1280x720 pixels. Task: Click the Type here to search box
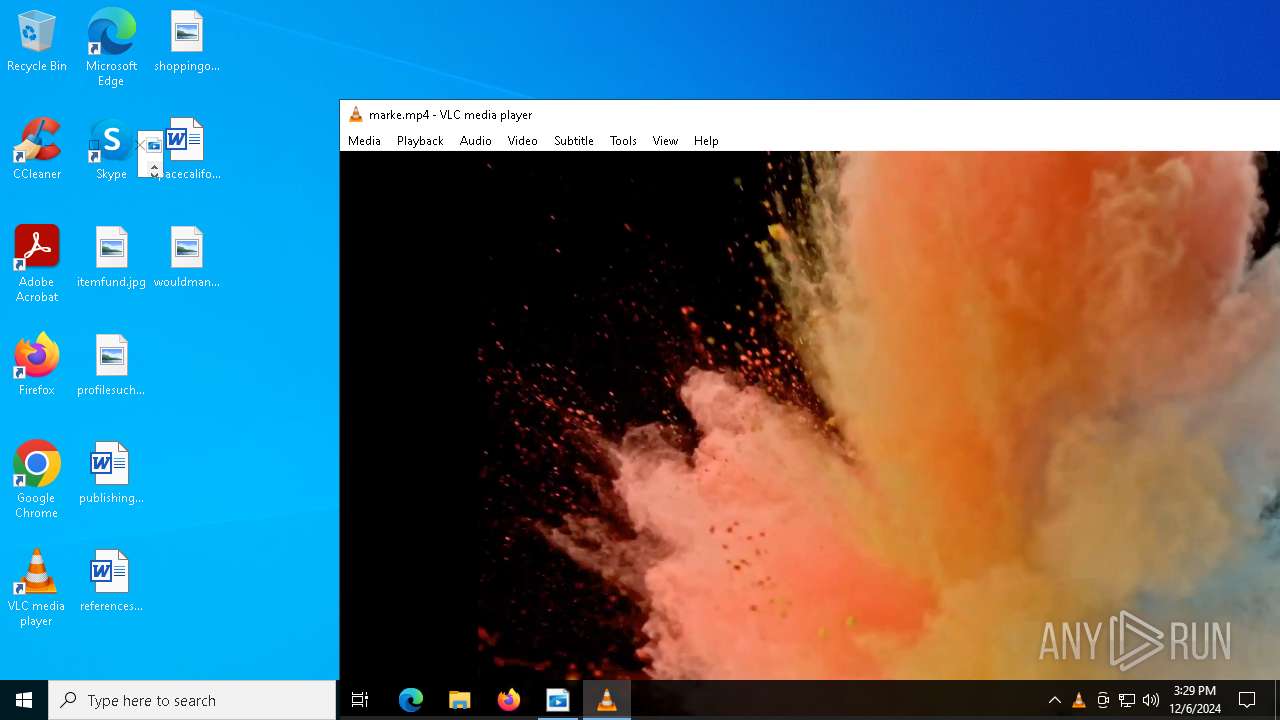click(192, 700)
